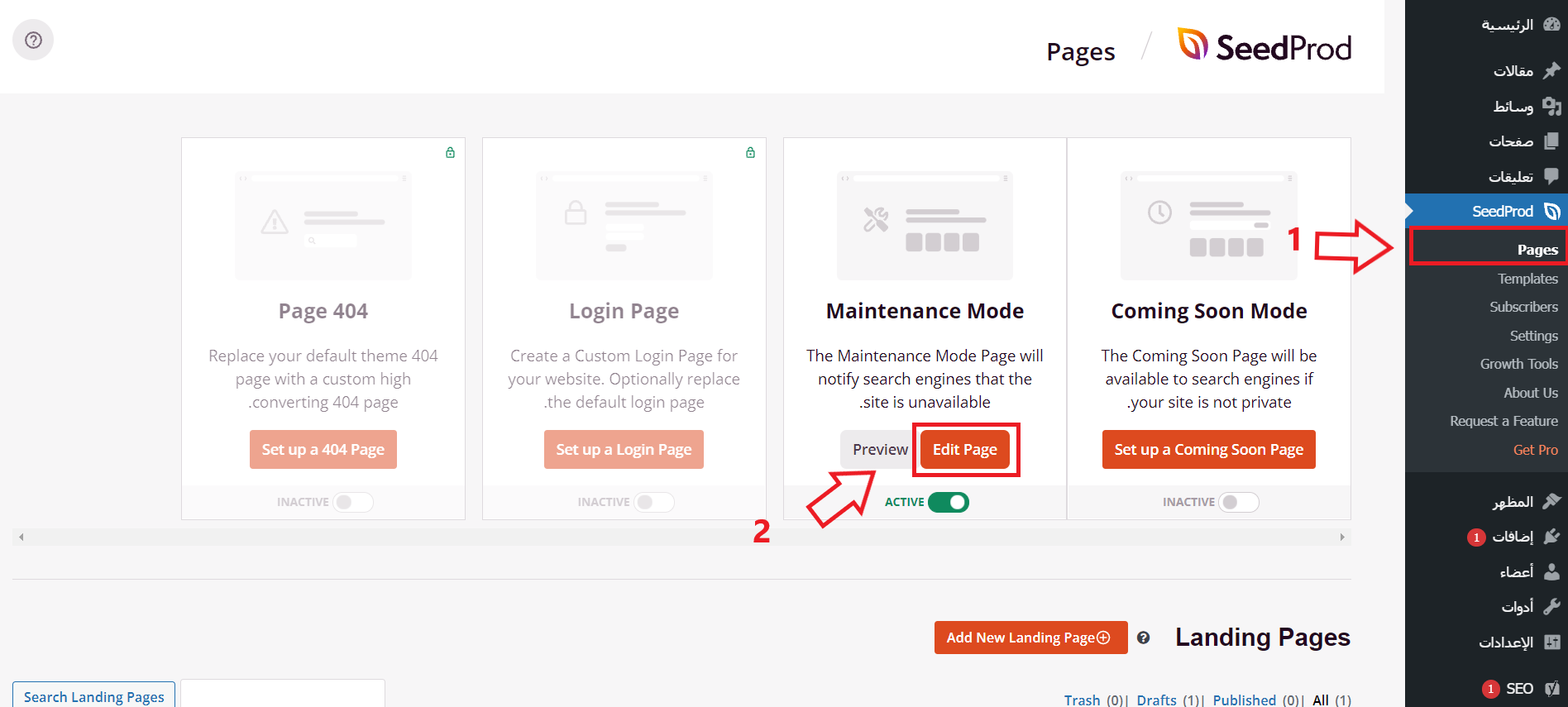Click the Landing Pages help tooltip icon
The image size is (1568, 707).
(1144, 638)
